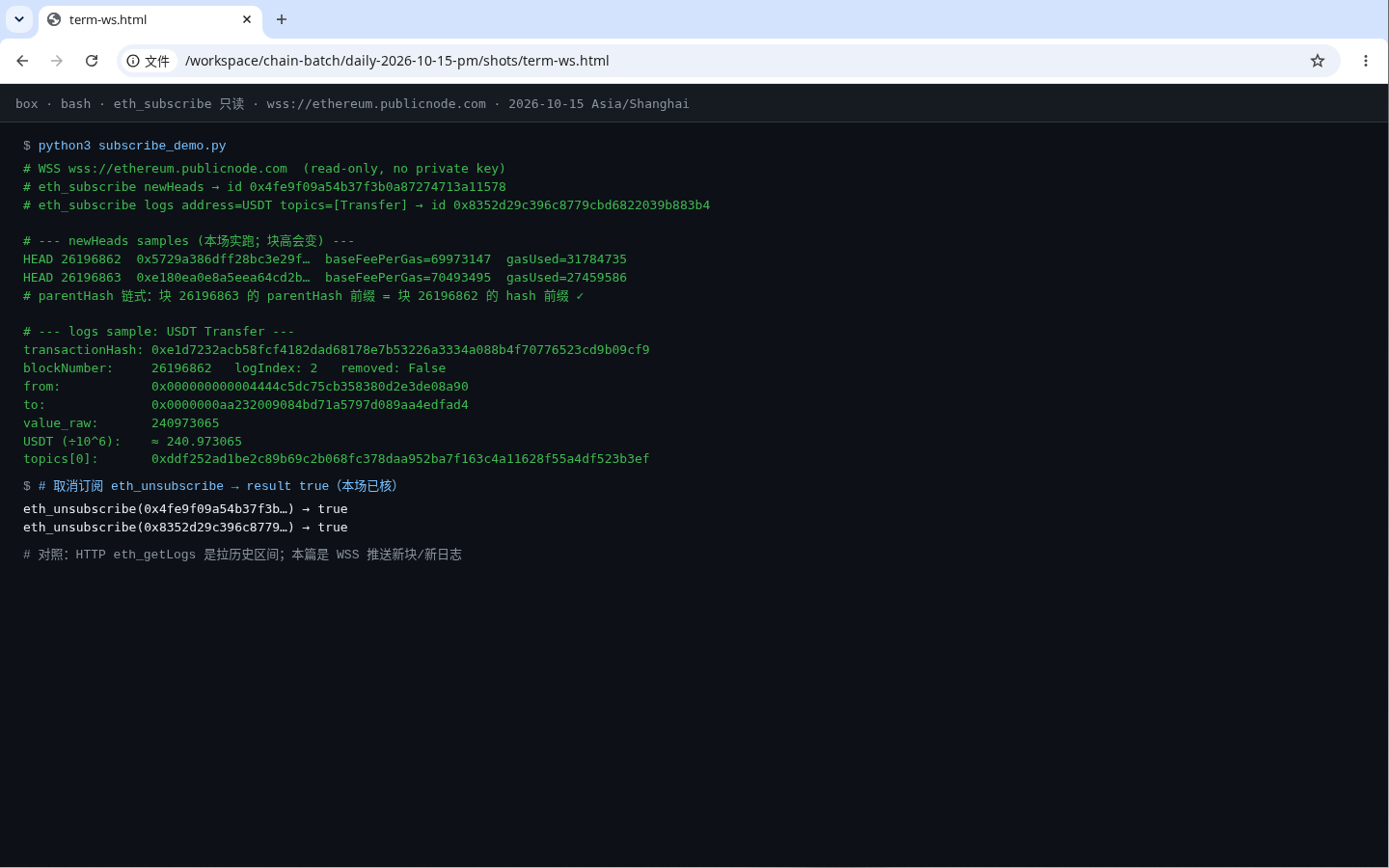Click eth_unsubscribe(0x4fe9f09a54b37f3b…) result line
1389x868 pixels.
(185, 509)
